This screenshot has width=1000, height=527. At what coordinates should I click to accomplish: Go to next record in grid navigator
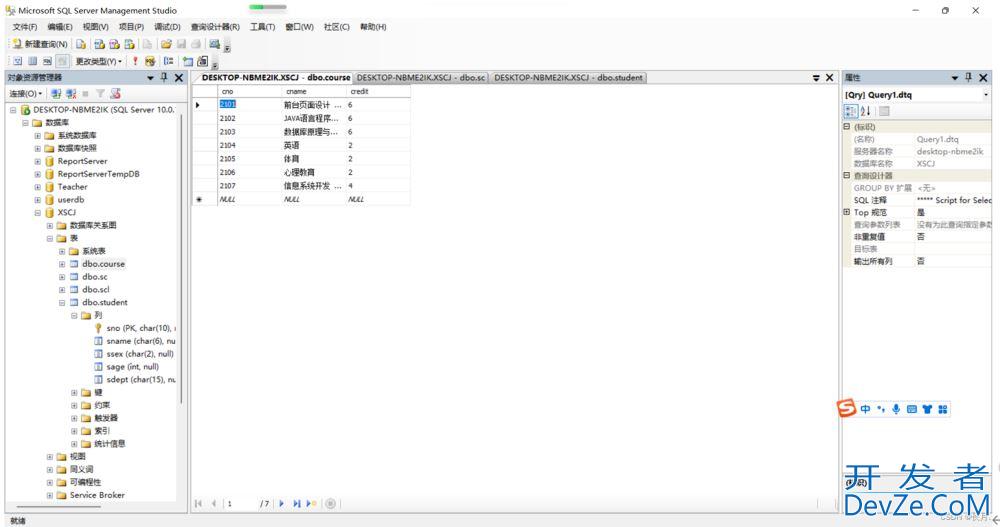[281, 504]
